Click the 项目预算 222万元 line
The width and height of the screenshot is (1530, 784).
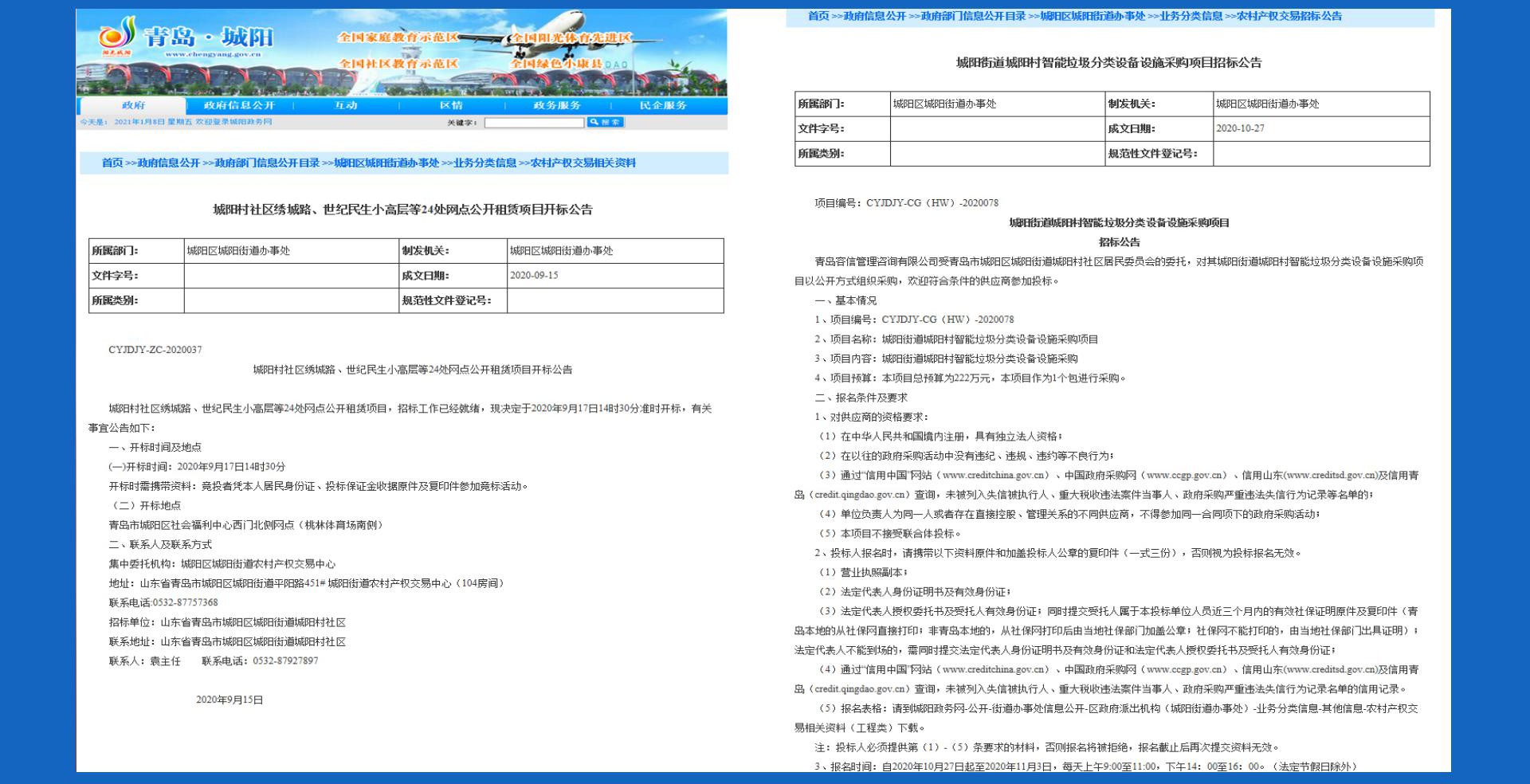pos(970,378)
